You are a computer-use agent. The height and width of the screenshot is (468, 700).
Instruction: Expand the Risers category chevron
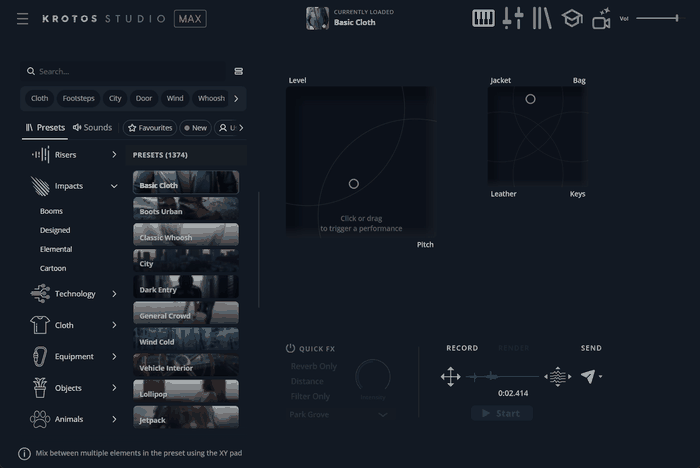114,155
